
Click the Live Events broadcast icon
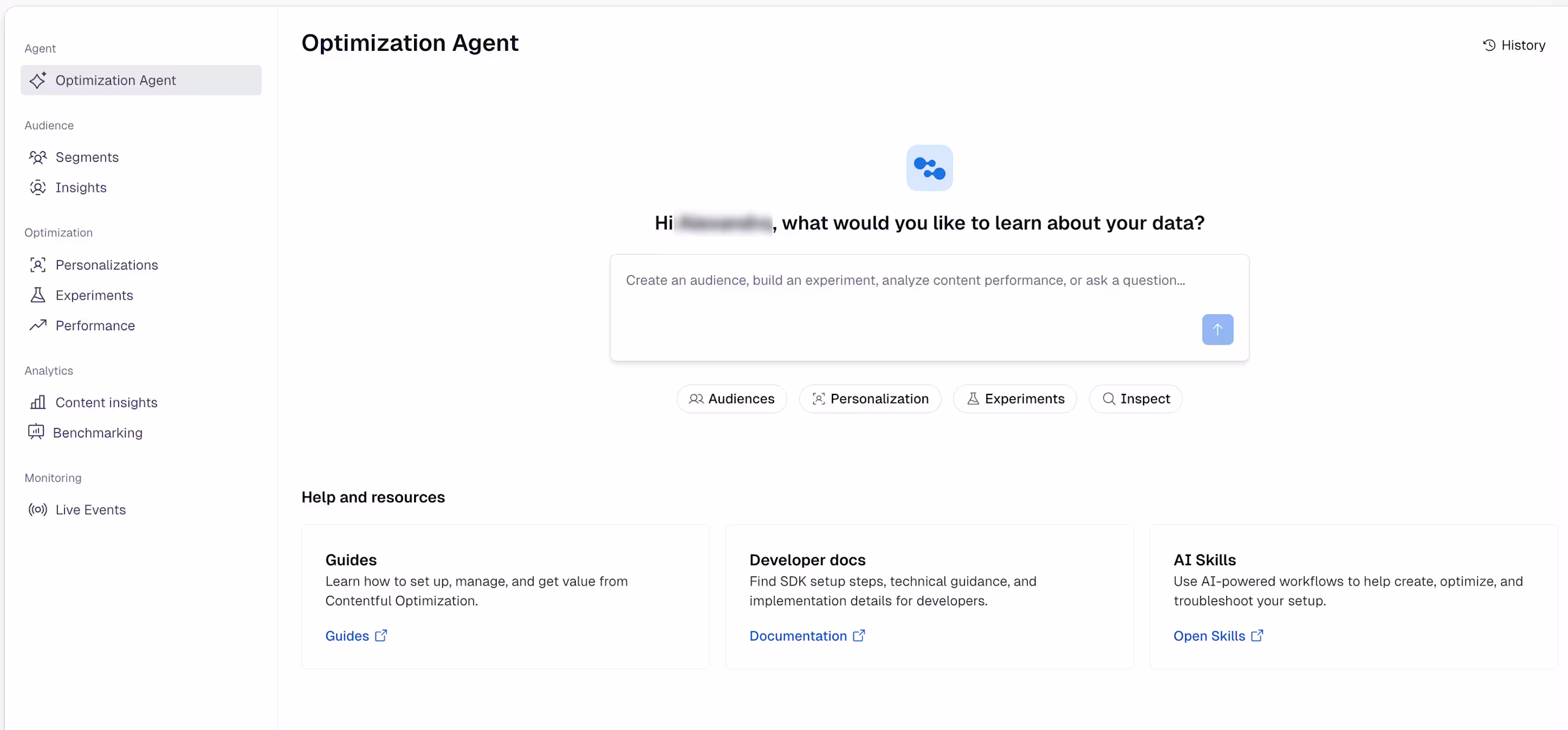(x=38, y=510)
